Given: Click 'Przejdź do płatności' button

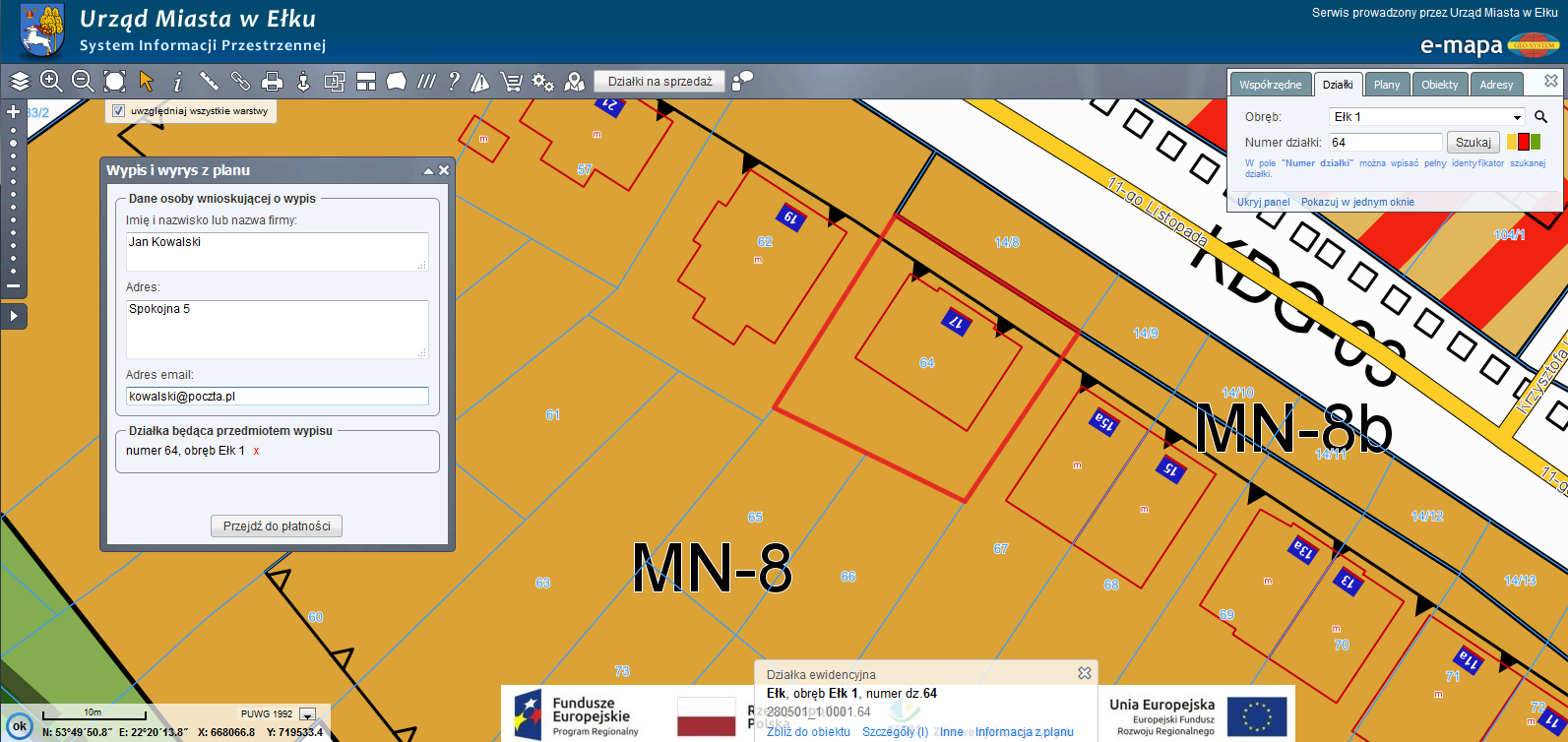Looking at the screenshot, I should [277, 526].
